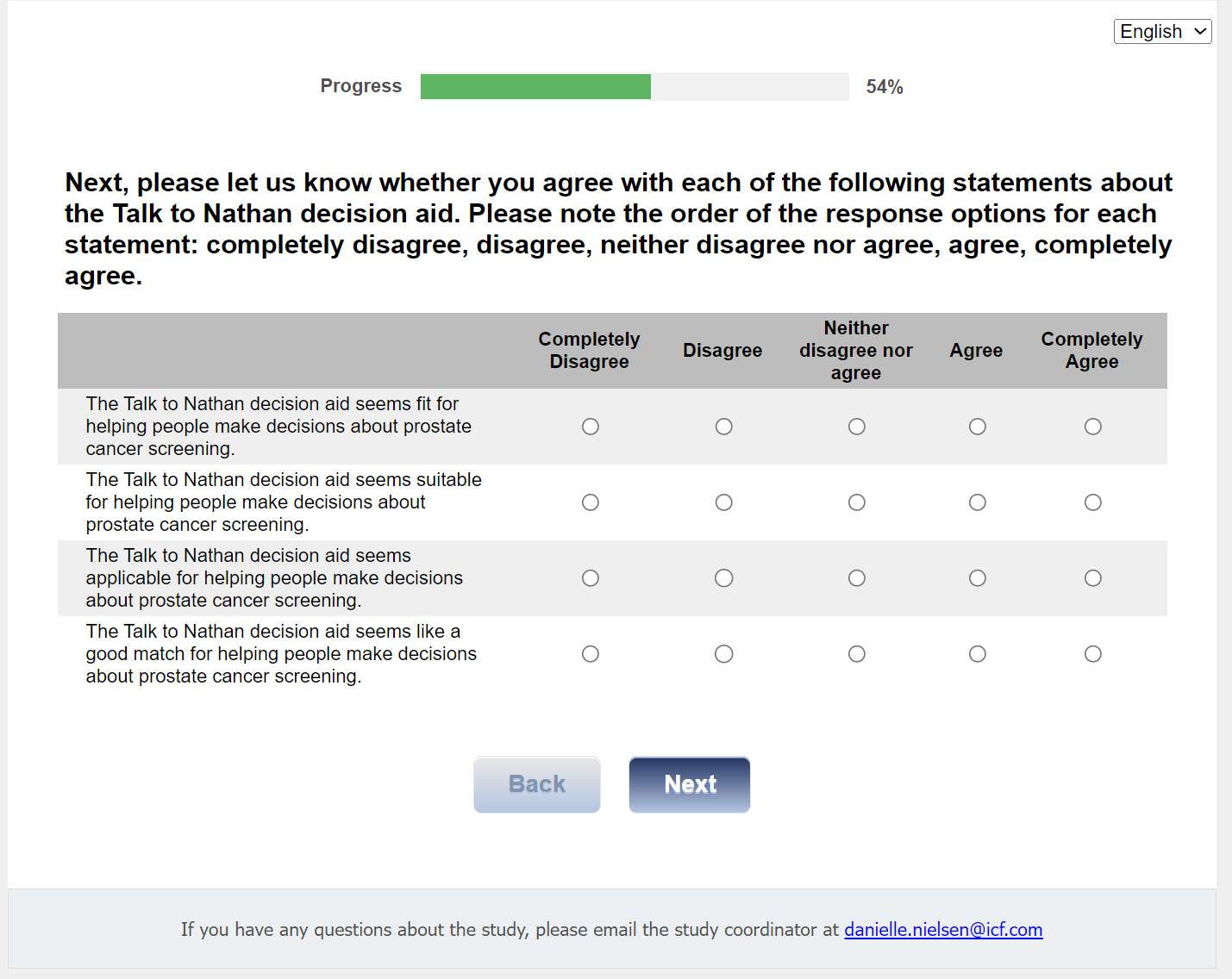Mark Completely Agree for the 'good match' statement
This screenshot has width=1232, height=979.
click(1092, 654)
